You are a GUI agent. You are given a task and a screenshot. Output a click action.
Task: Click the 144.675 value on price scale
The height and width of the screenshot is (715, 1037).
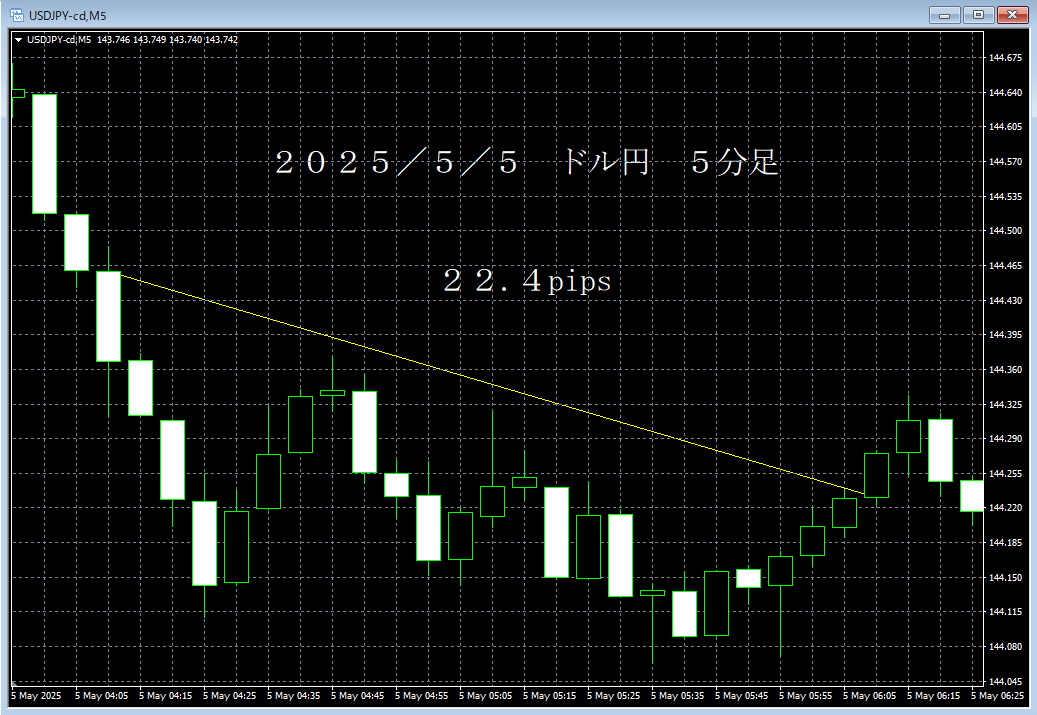1007,57
